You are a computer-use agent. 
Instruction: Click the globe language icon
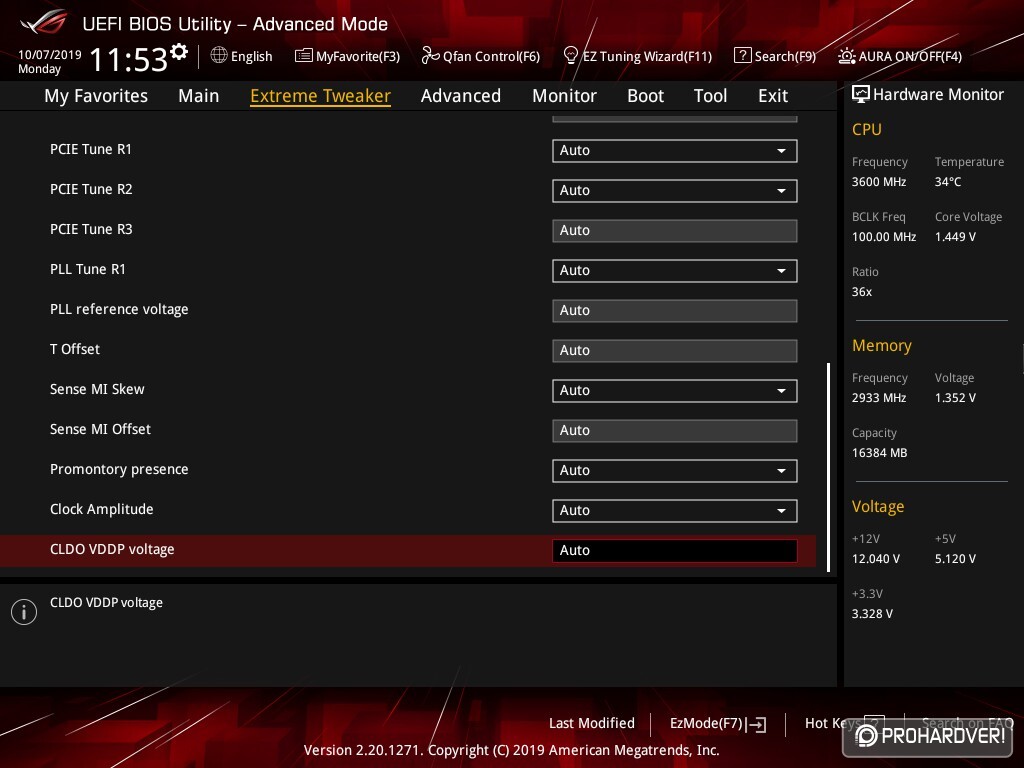point(219,56)
